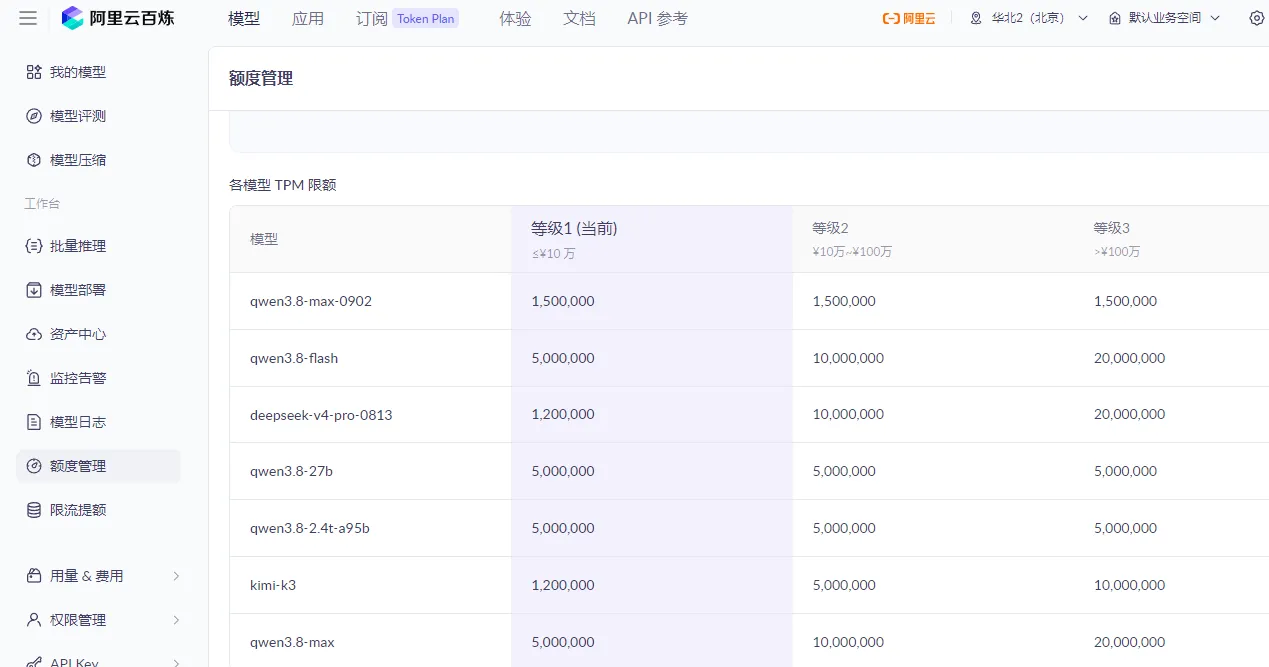The width and height of the screenshot is (1269, 667).
Task: Click the 模型部署 download icon
Action: (34, 290)
